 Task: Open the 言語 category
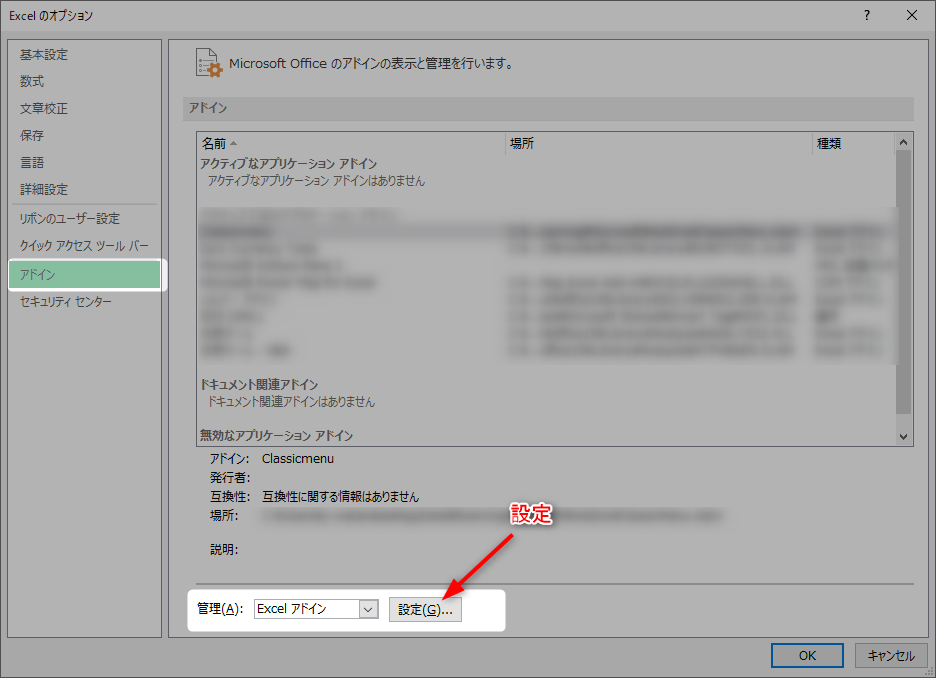[32, 162]
